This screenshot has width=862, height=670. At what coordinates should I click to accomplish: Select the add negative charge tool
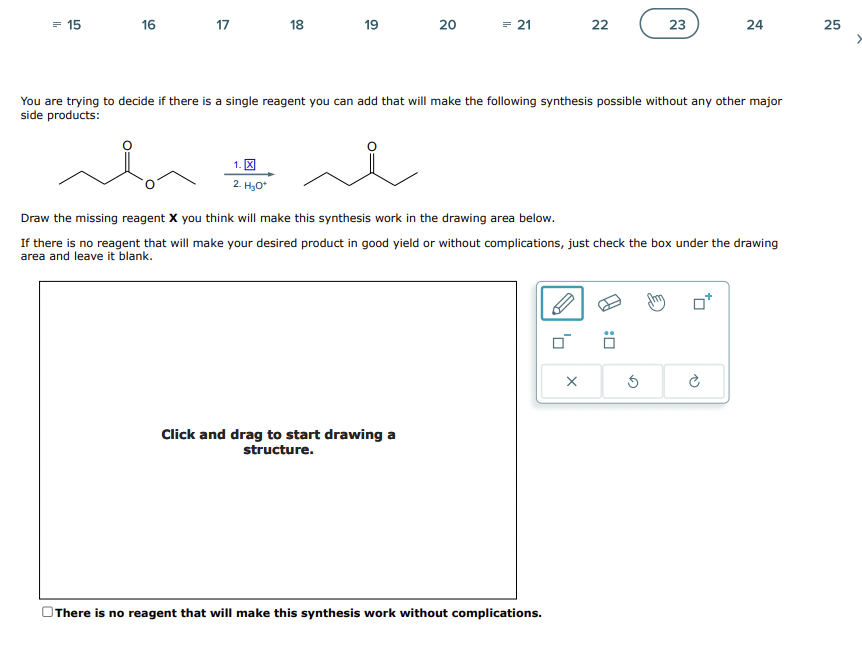558,341
